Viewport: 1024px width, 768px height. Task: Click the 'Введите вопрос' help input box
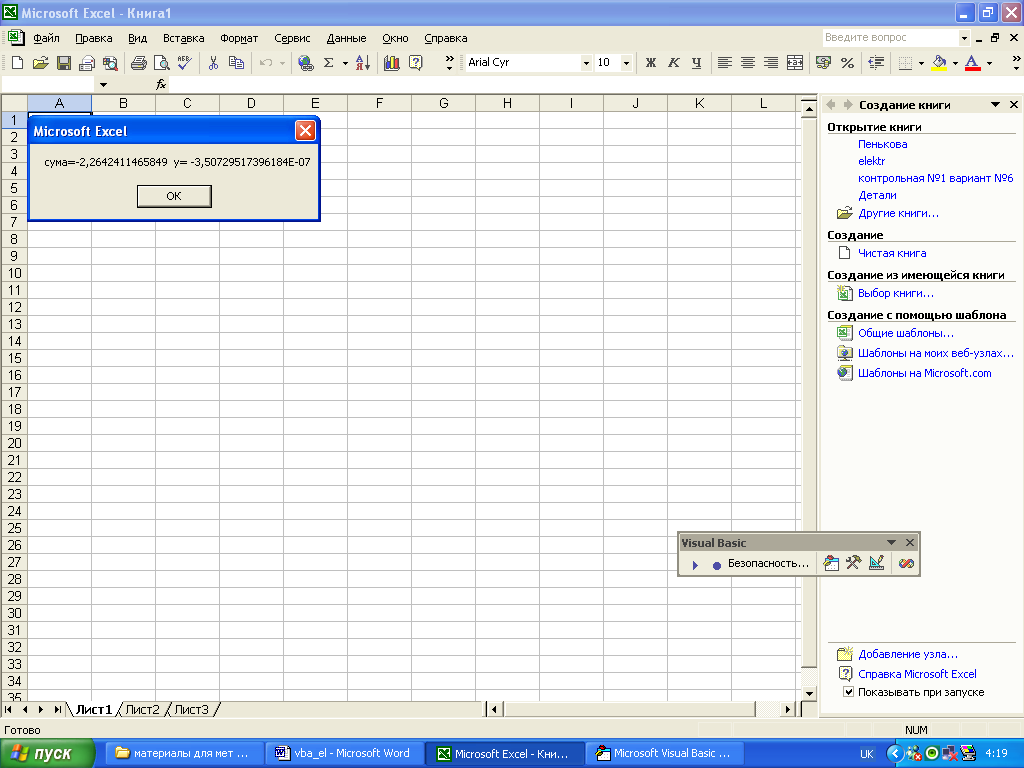(890, 38)
